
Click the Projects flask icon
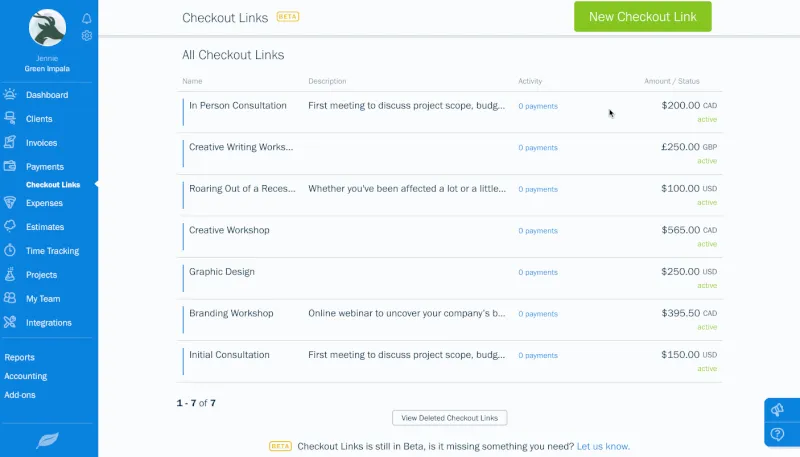[x=10, y=275]
